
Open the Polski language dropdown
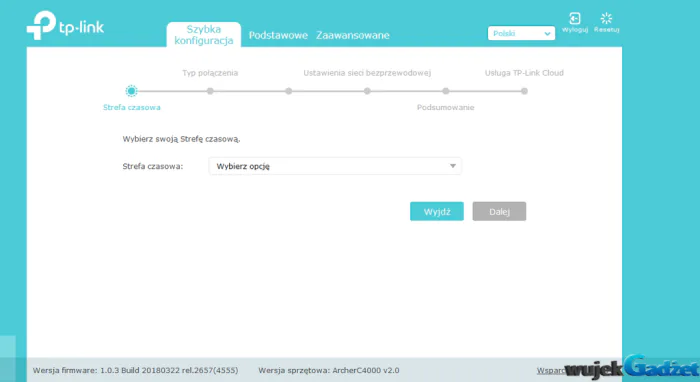click(x=521, y=33)
